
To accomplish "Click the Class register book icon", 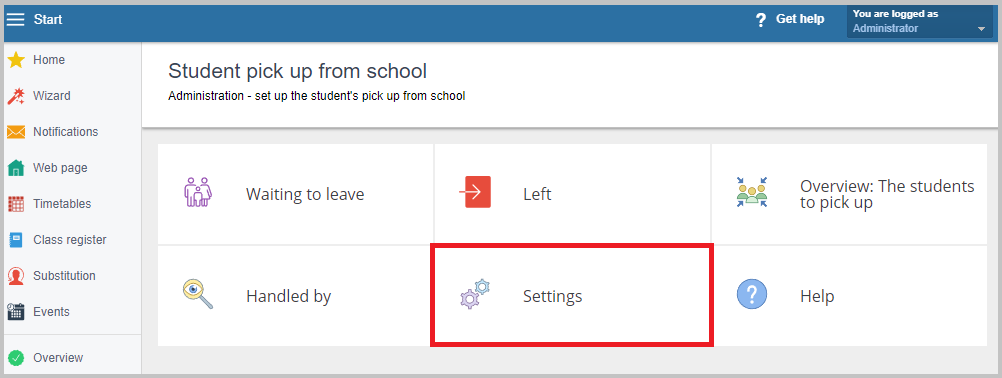I will click(x=16, y=240).
